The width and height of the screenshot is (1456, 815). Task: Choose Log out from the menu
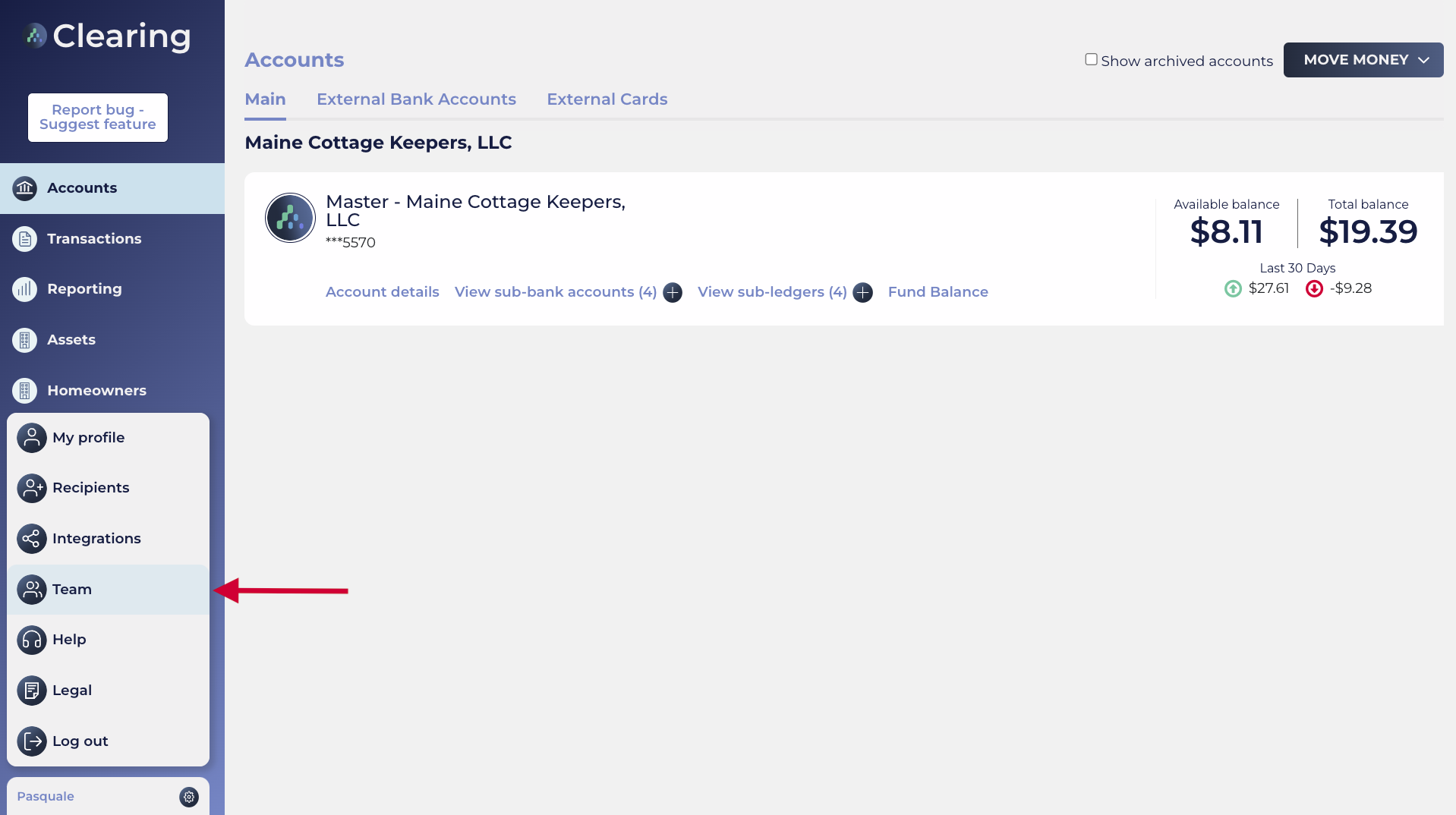pos(108,741)
